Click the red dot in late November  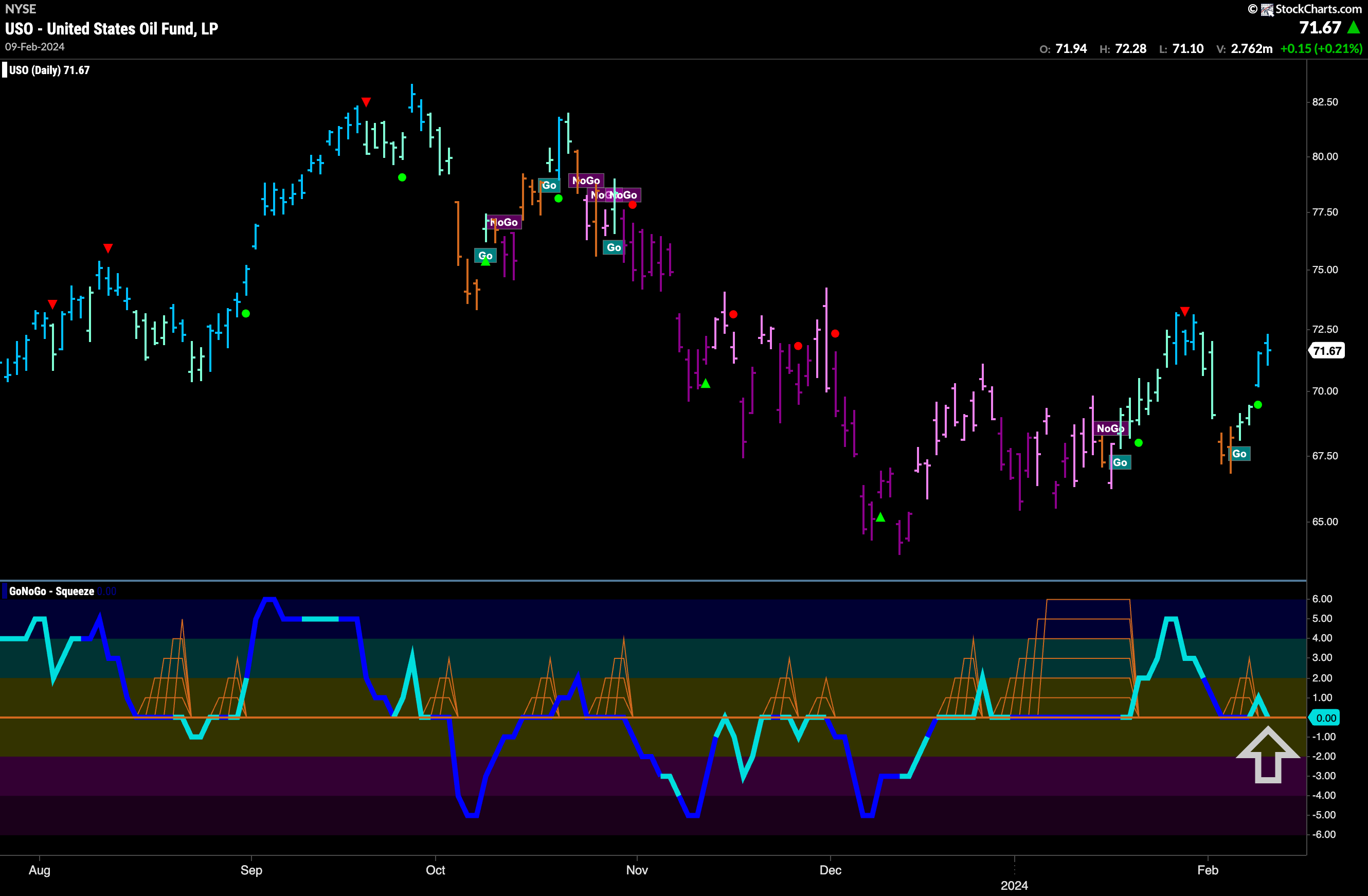(x=798, y=346)
